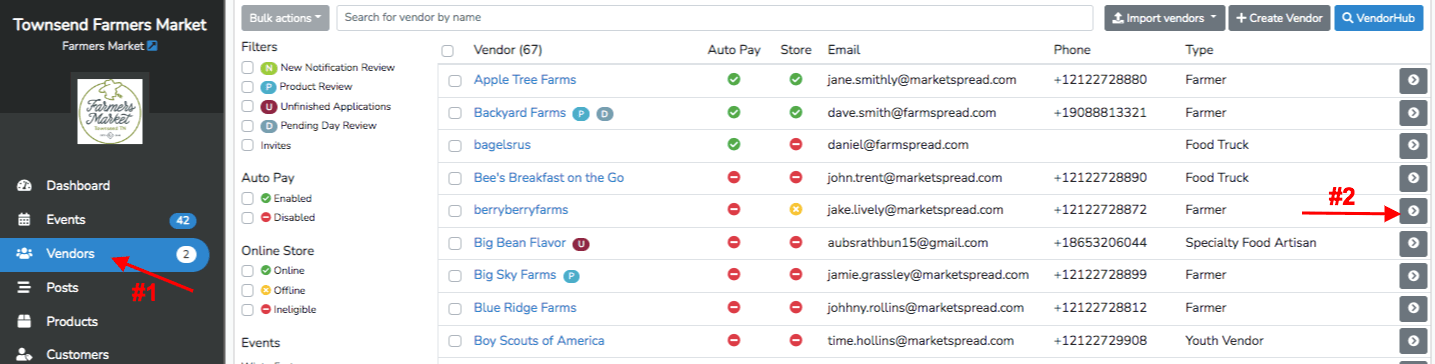
Task: Click the edit icon beside Farmers Market subtitle
Action: [x=152, y=46]
